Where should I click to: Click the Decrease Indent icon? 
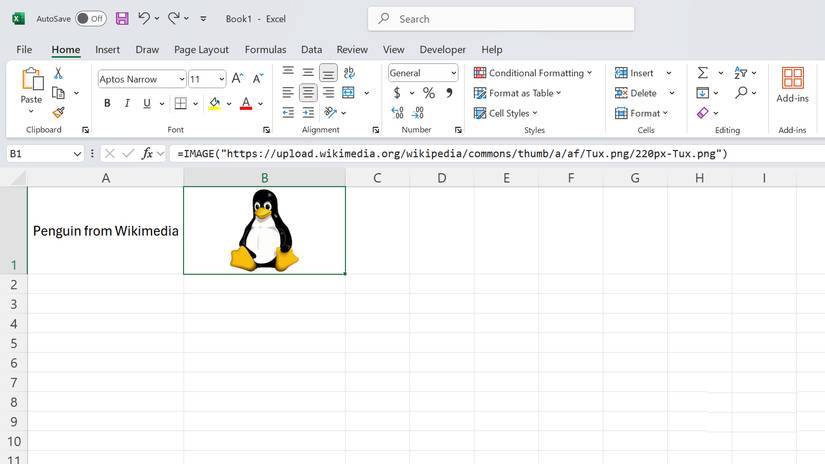pyautogui.click(x=288, y=113)
